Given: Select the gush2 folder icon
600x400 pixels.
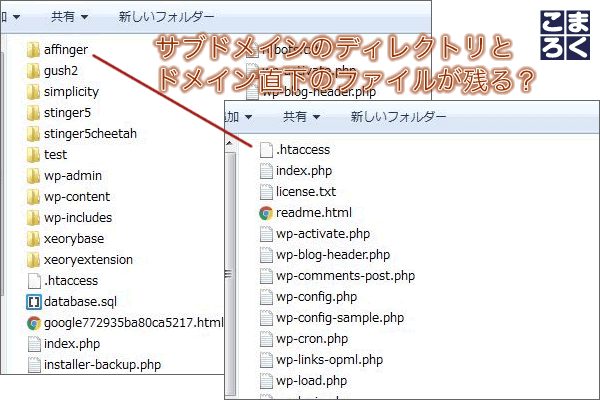Looking at the screenshot, I should 33,71.
